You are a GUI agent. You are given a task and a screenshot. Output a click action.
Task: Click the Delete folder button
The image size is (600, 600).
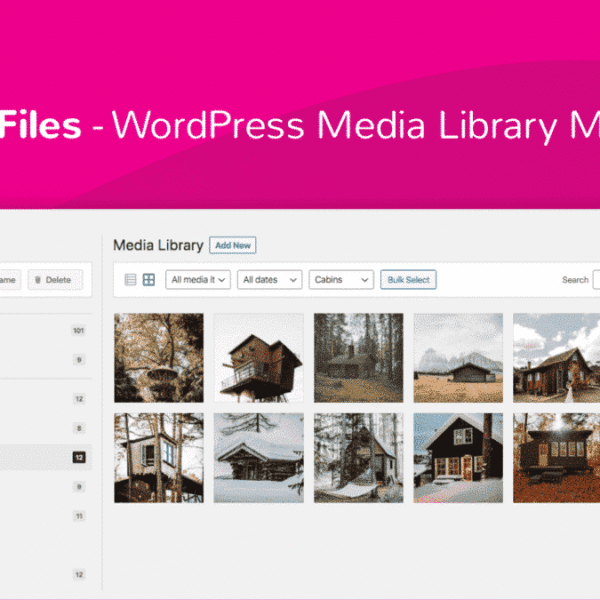pos(55,280)
